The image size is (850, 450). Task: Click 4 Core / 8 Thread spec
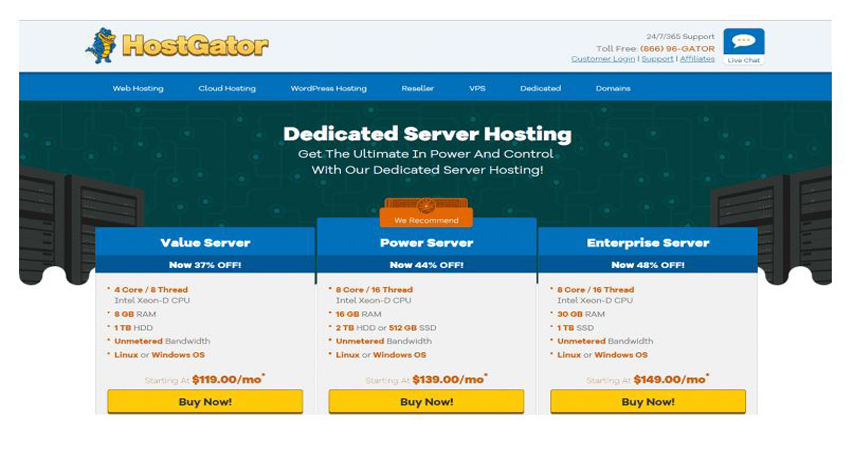click(151, 290)
